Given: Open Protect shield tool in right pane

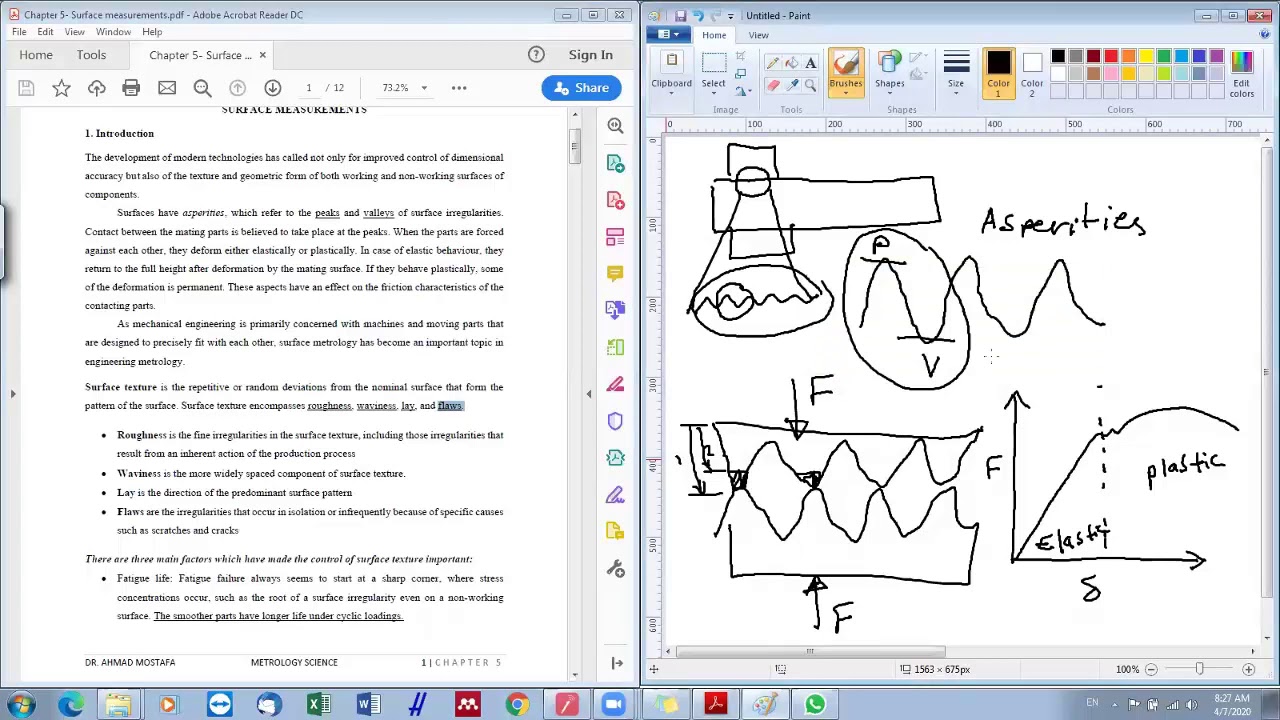Looking at the screenshot, I should (x=615, y=421).
